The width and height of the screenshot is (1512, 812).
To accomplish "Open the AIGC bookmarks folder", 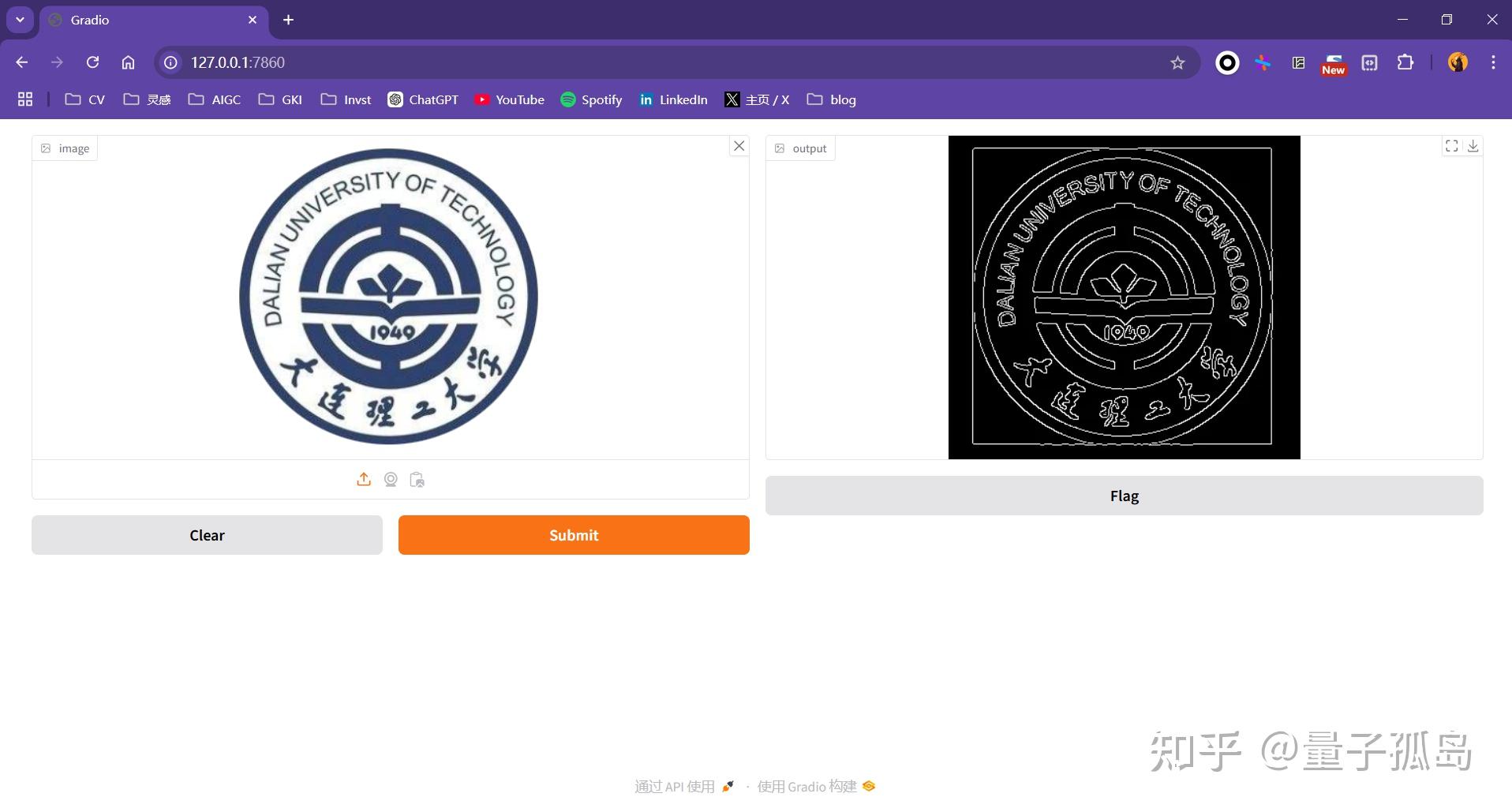I will coord(215,99).
